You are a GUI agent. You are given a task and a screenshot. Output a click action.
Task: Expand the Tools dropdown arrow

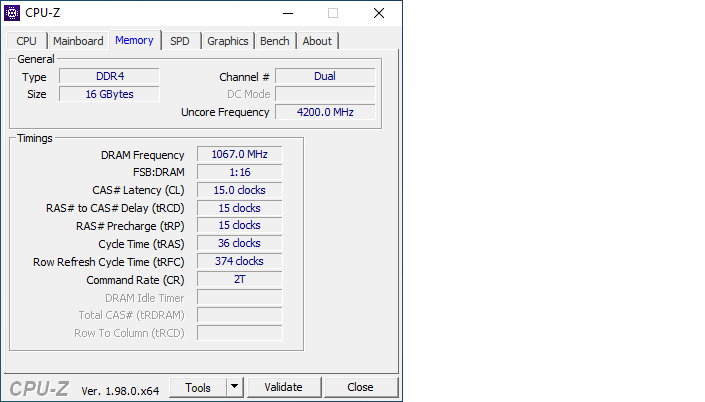click(x=235, y=388)
